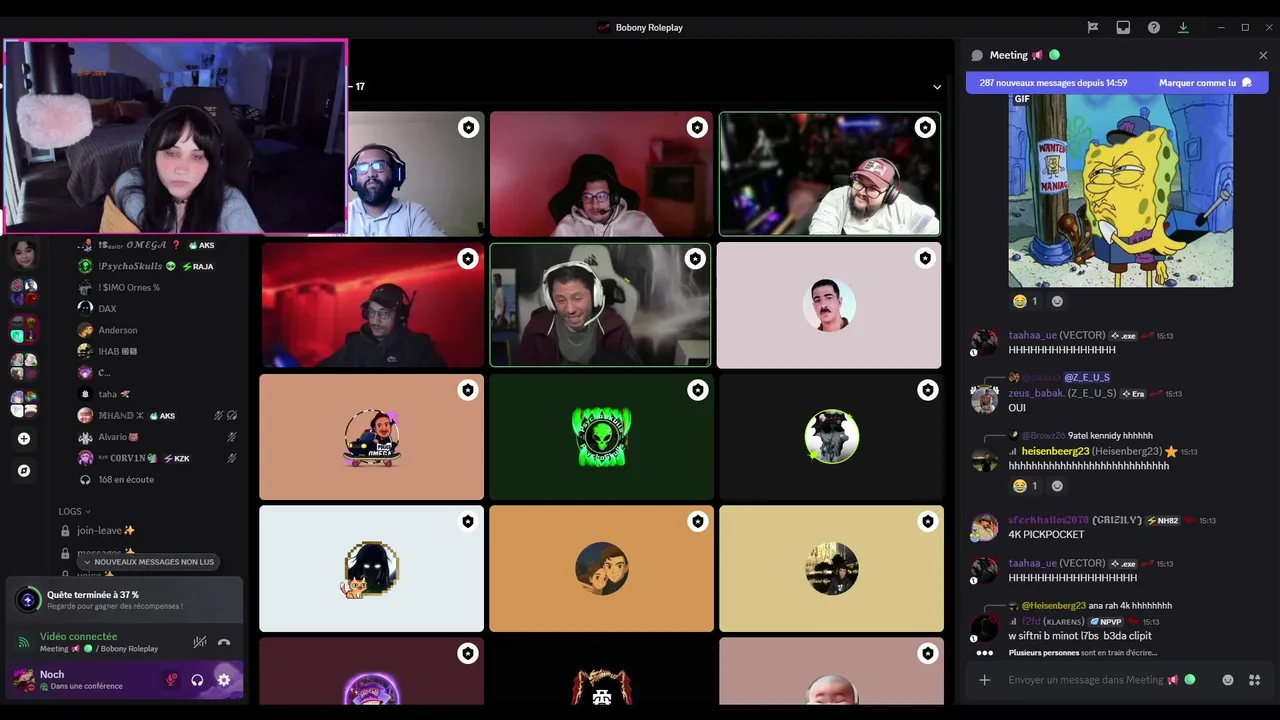This screenshot has height=720, width=1280.
Task: Open sferkhallos2070 username in chat
Action: pos(1048,520)
